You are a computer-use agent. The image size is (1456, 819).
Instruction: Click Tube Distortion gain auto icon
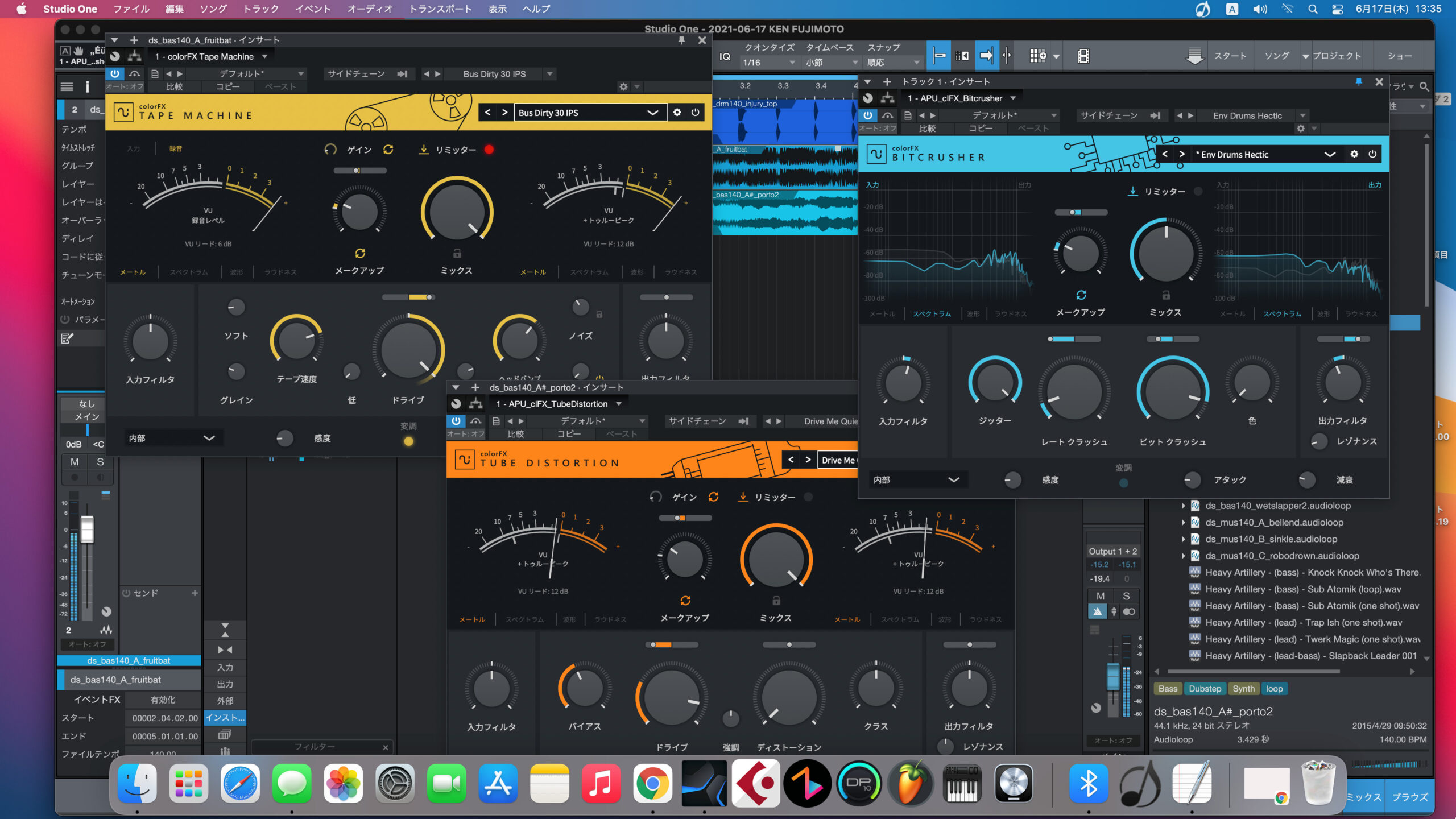click(713, 497)
